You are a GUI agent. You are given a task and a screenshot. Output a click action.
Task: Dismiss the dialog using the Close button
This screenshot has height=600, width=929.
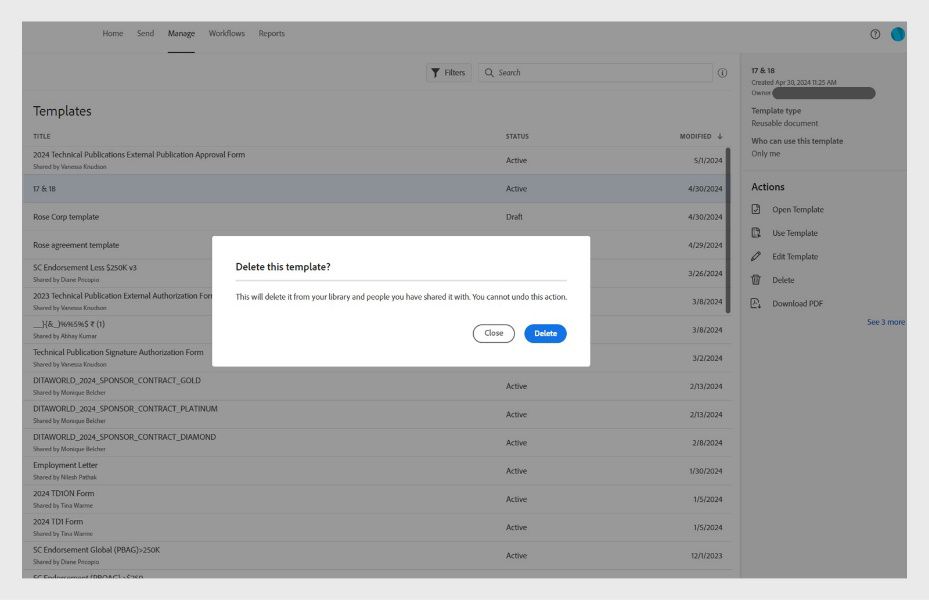pos(492,333)
